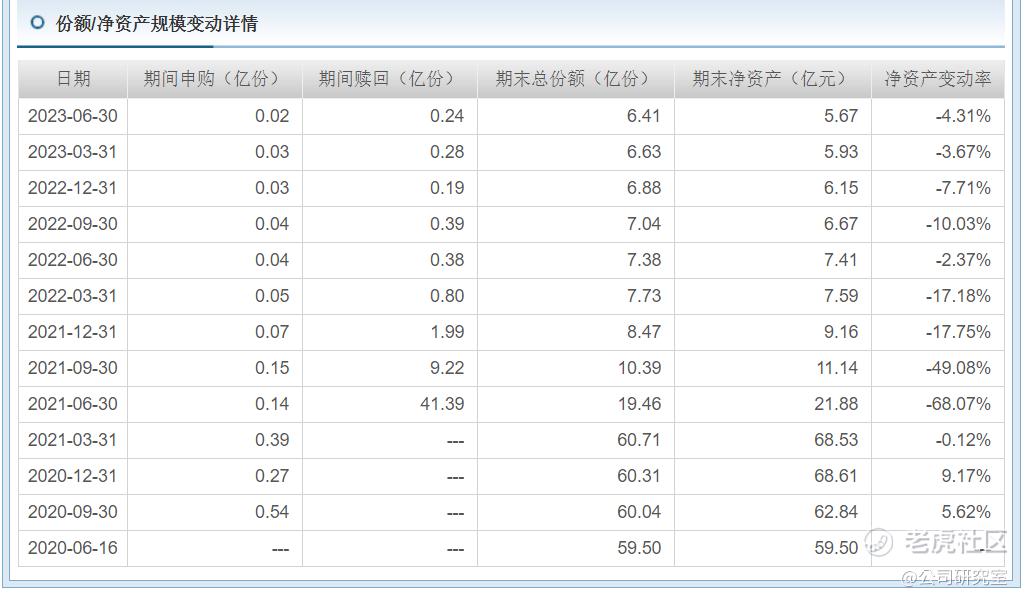Click the 期间赎回（亿份） column header
Viewport: 1027px width, 601px height.
point(390,79)
